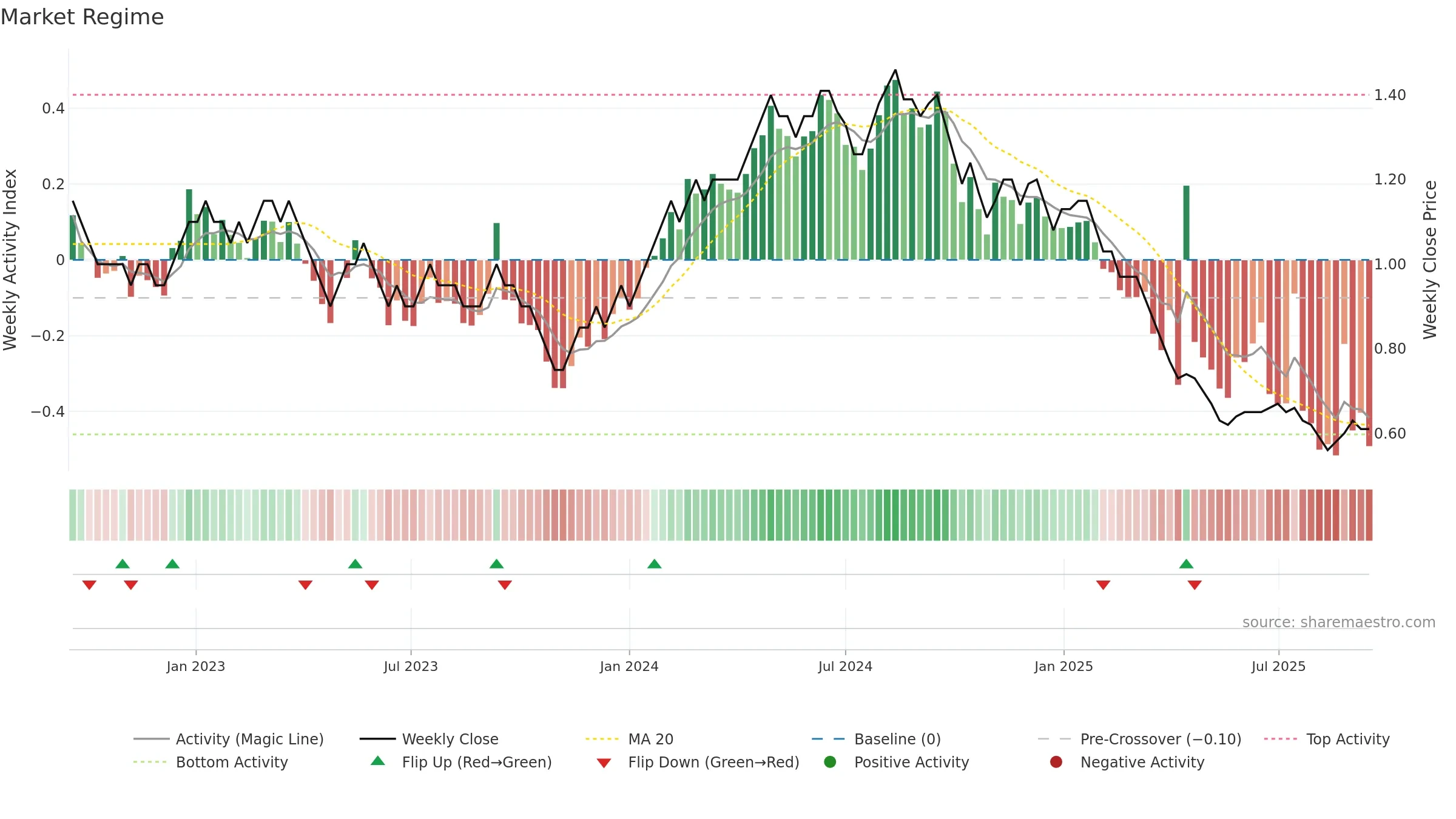Click the green circle next to Positive Activity
Viewport: 1456px width, 819px height.
[830, 762]
